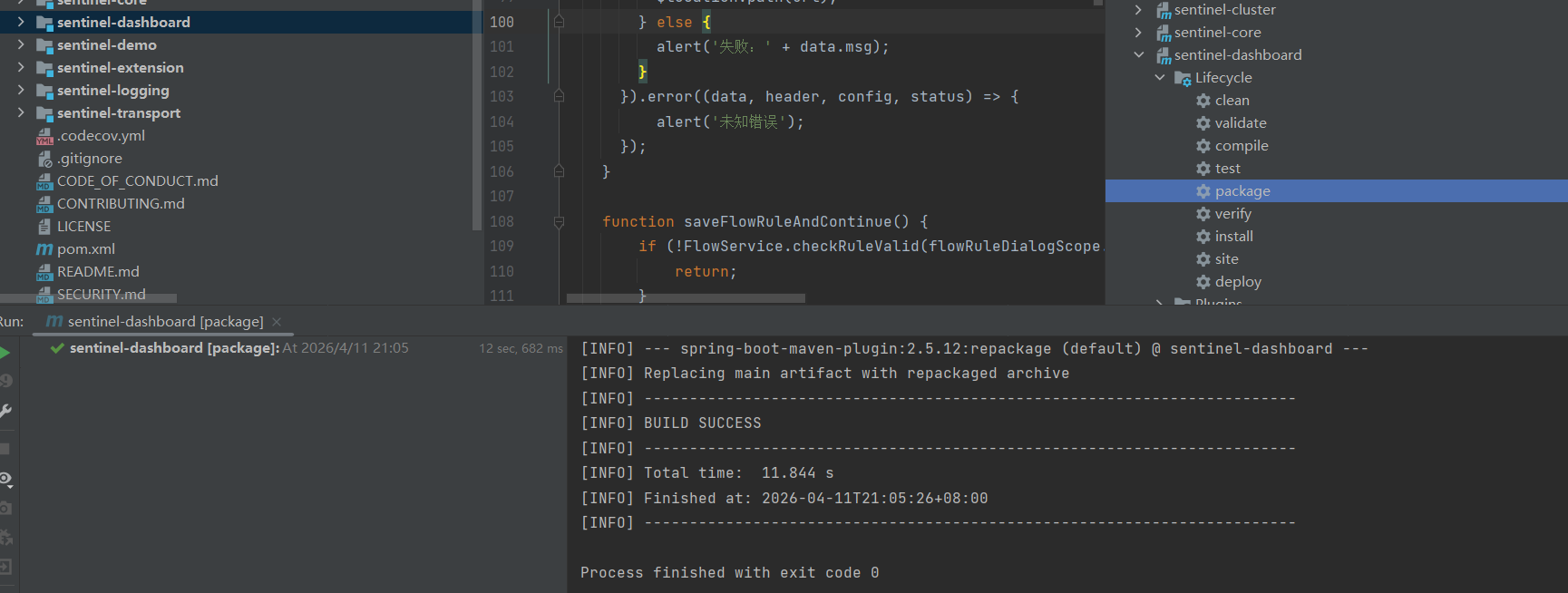This screenshot has width=1568, height=593.
Task: Click the pom.xml Maven file icon
Action: 44,249
